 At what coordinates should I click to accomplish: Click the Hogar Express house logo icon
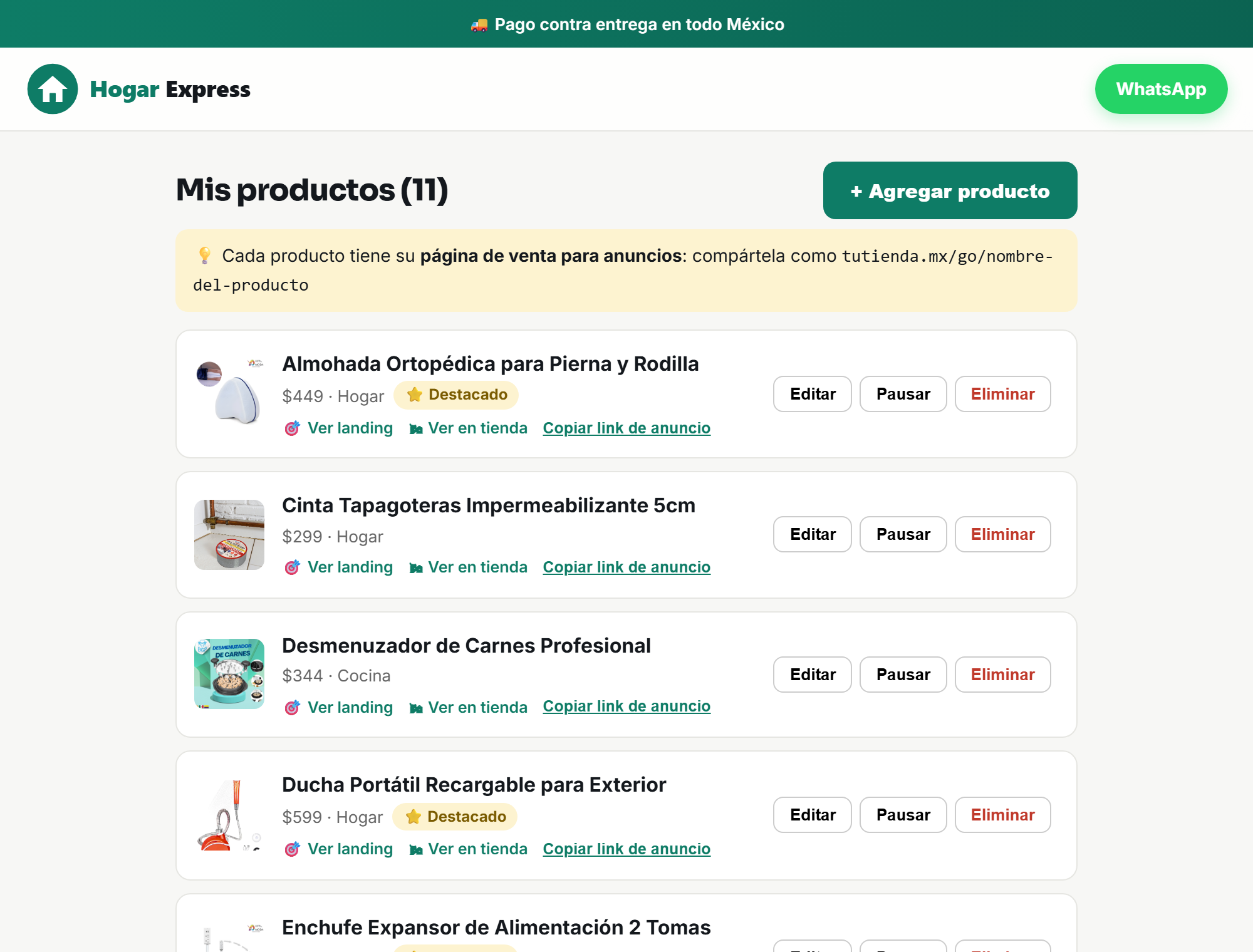pos(53,89)
